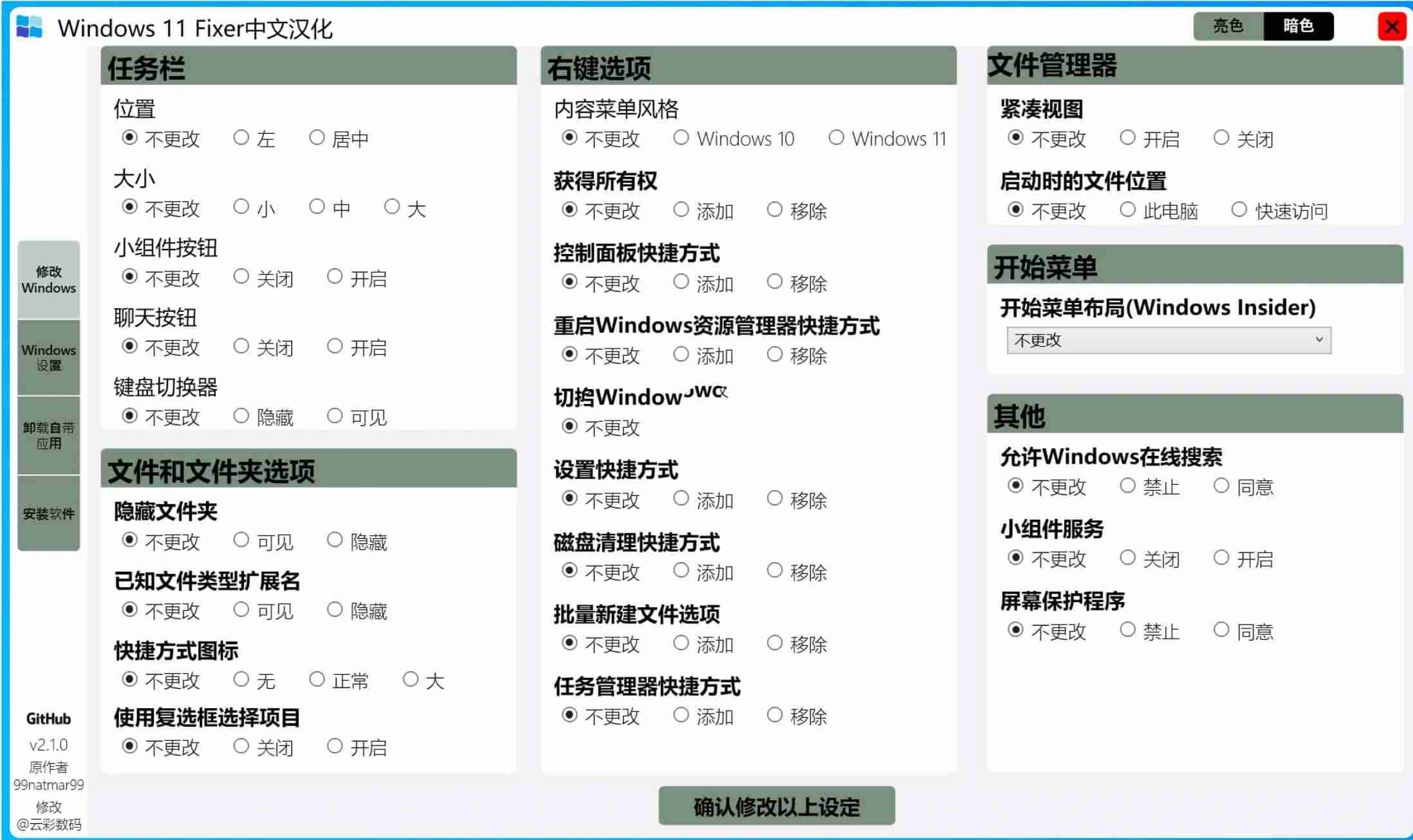The width and height of the screenshot is (1413, 840).
Task: Select 添加 for 任务管理器快捷方式
Action: click(x=704, y=716)
